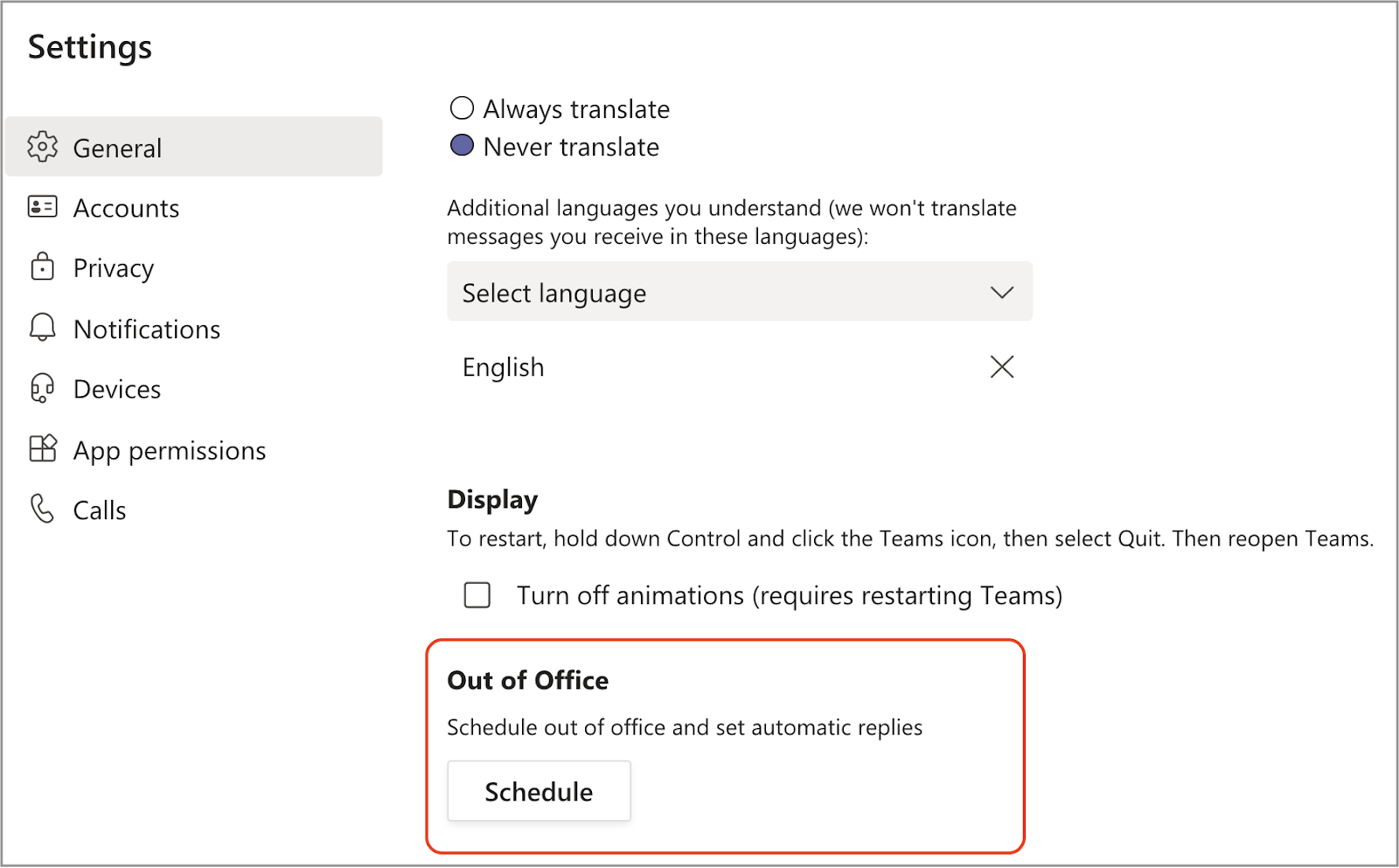Open Accounts settings page
This screenshot has width=1399, height=868.
(126, 207)
